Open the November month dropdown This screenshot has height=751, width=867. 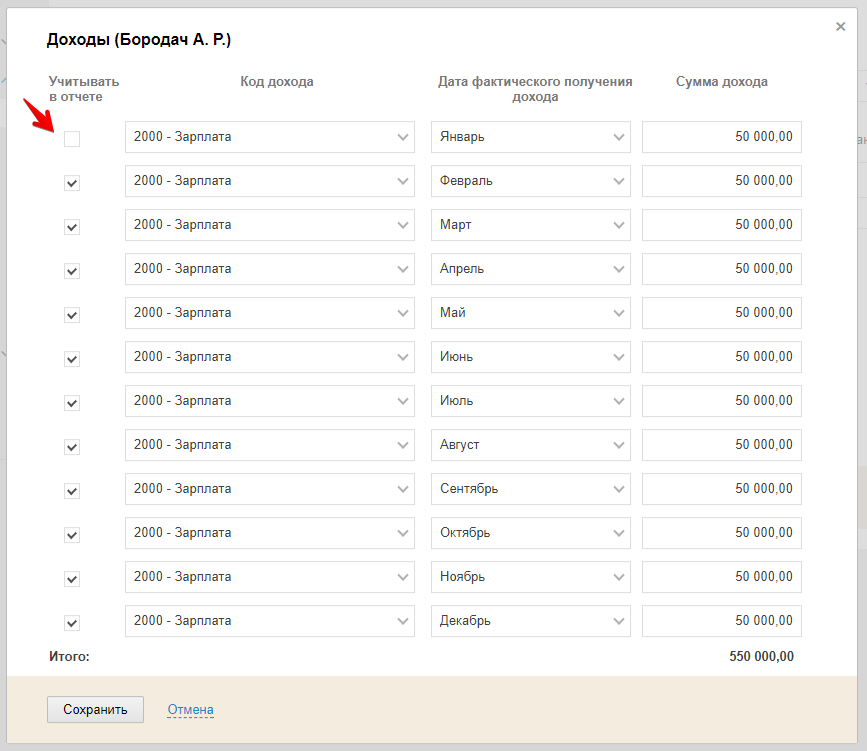pyautogui.click(x=530, y=577)
